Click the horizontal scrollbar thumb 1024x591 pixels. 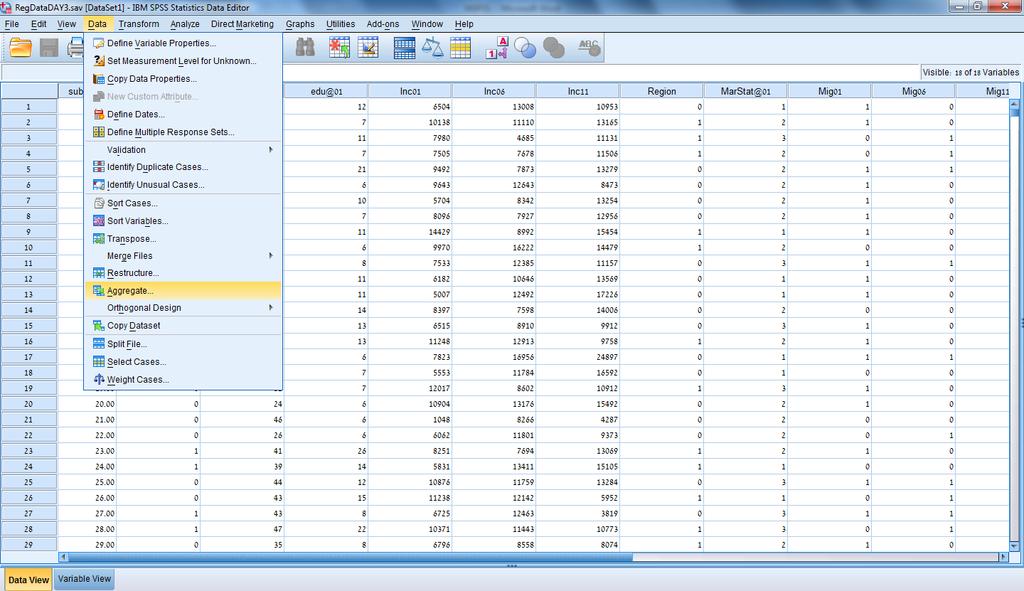(x=350, y=557)
